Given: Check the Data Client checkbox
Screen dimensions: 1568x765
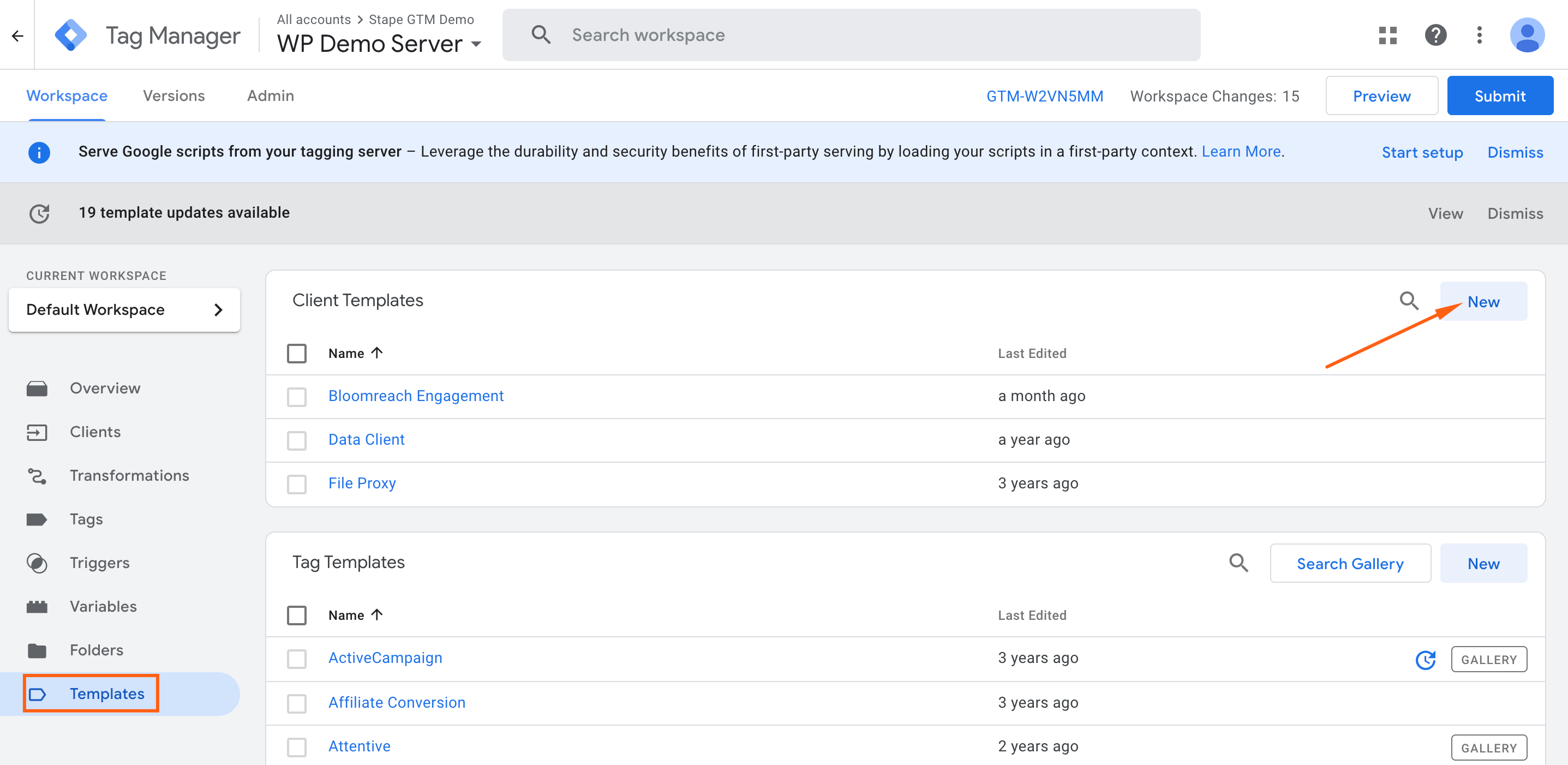Looking at the screenshot, I should 296,441.
